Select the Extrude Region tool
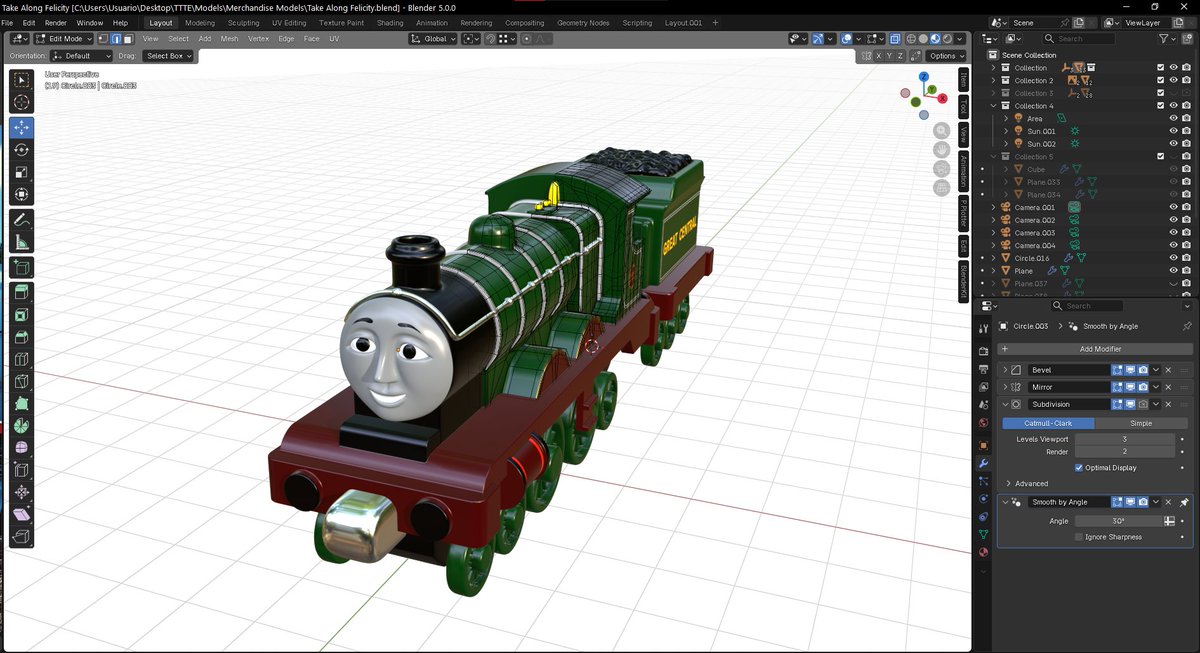1200x653 pixels. [x=21, y=293]
